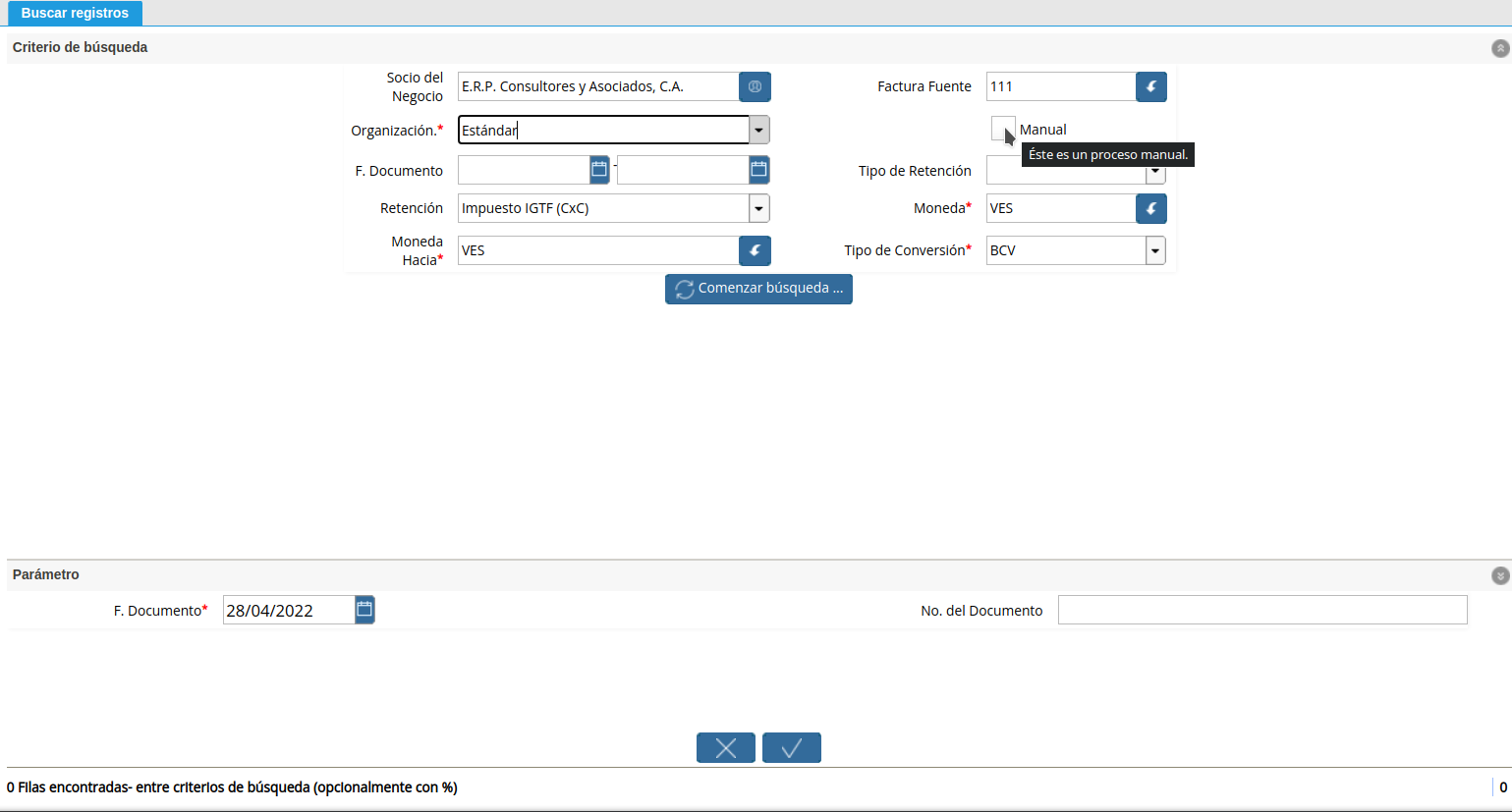Open Moneda lookup icon
1512x812 pixels.
[1151, 208]
